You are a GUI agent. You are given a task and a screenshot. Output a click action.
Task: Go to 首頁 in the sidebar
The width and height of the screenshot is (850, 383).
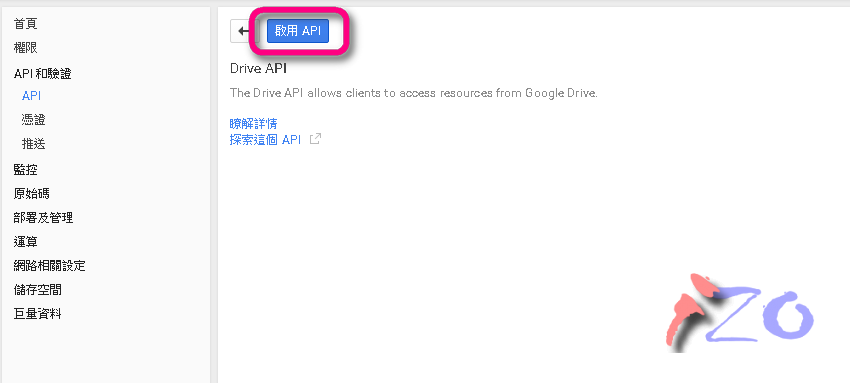pos(25,24)
